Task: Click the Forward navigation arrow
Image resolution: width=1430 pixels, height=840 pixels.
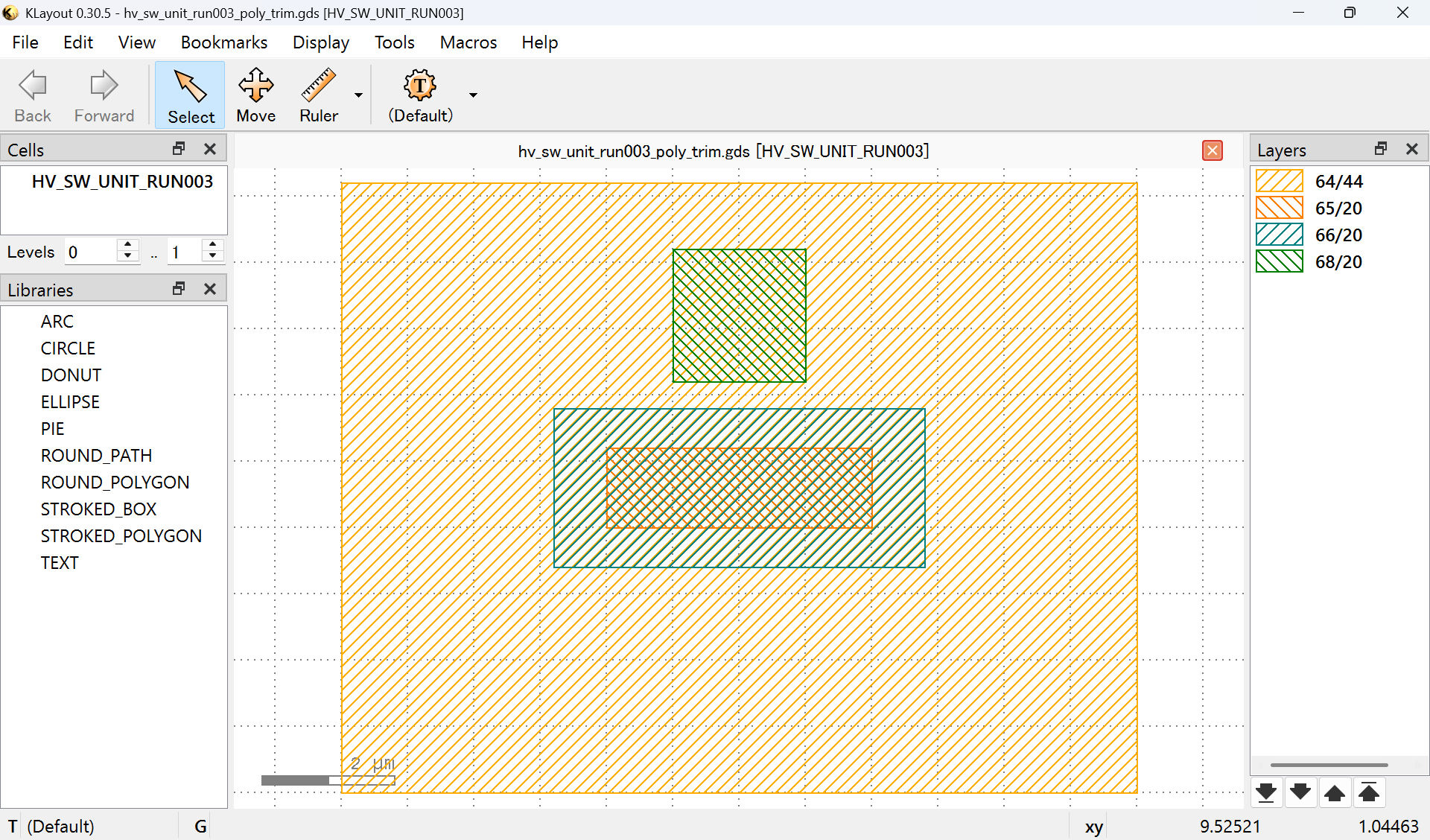Action: point(104,95)
